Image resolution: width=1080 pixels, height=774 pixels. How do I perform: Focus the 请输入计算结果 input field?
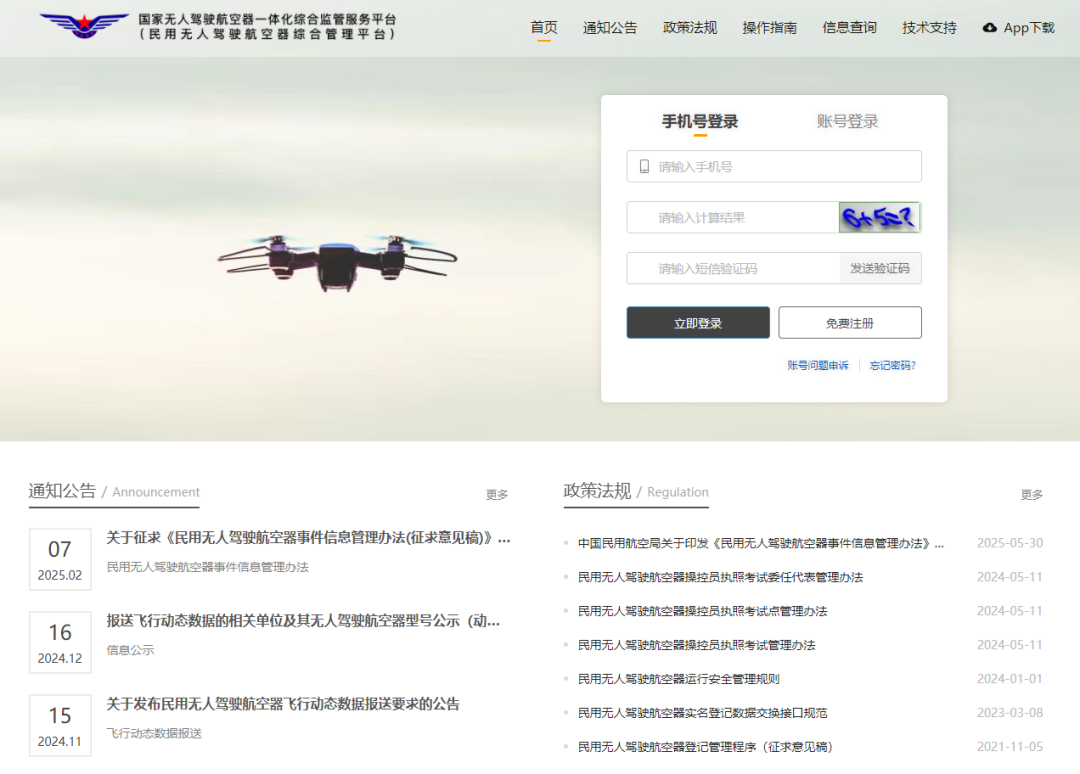point(733,218)
